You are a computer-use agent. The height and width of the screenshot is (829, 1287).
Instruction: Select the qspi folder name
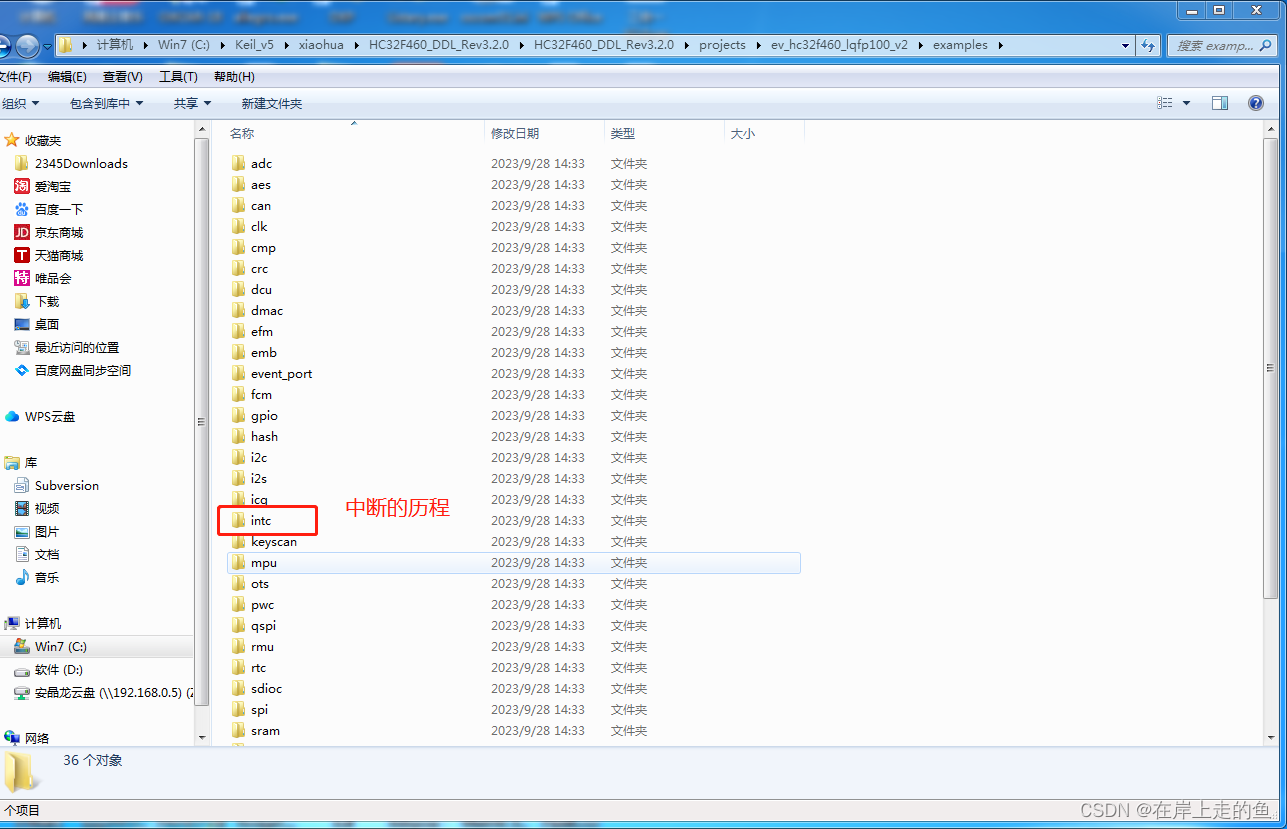pyautogui.click(x=263, y=626)
